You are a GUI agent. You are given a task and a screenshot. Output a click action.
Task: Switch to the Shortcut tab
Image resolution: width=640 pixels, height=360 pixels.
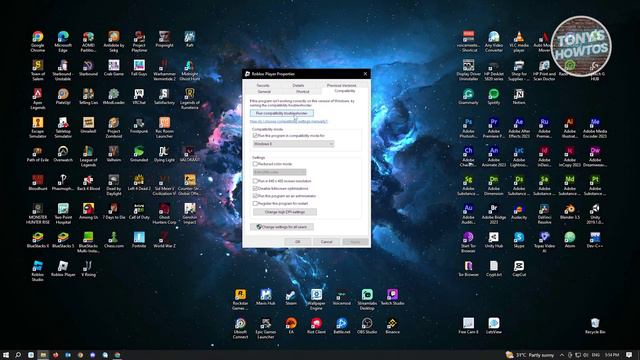(302, 91)
